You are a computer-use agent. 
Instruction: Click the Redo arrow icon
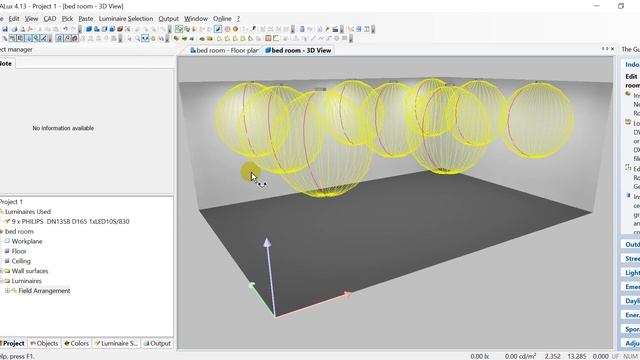click(73, 29)
